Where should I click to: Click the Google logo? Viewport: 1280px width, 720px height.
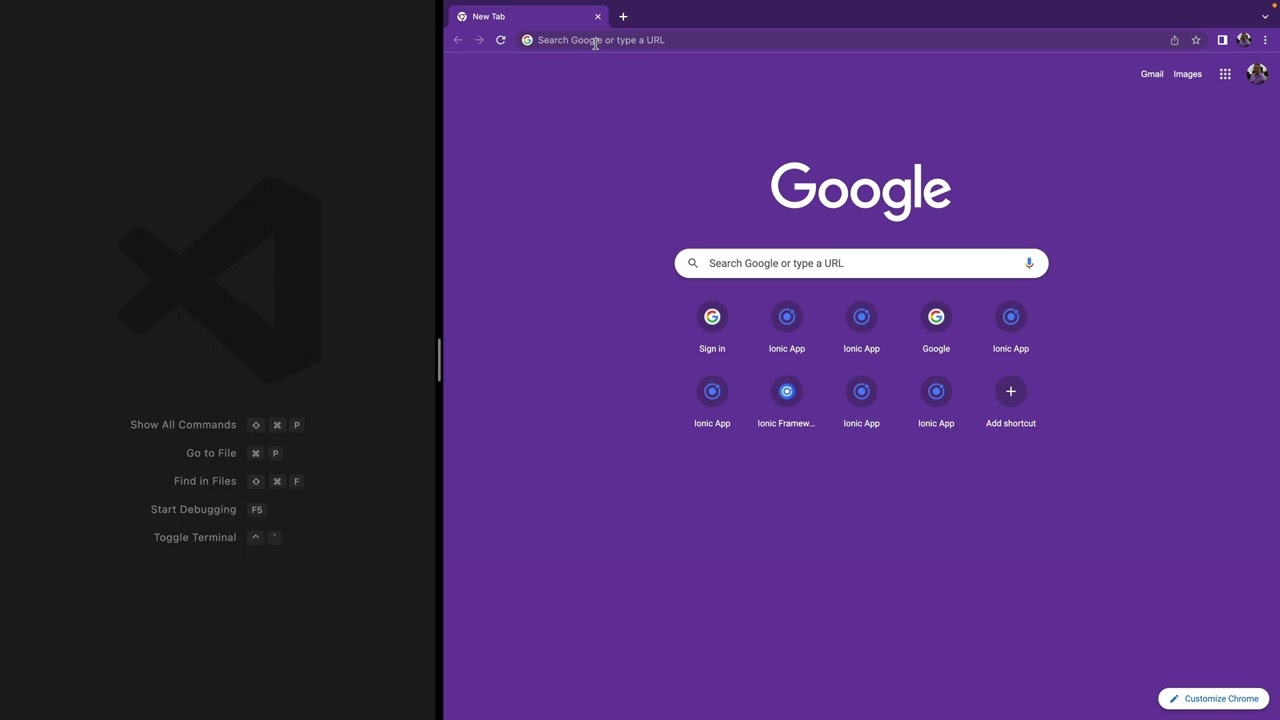pos(861,190)
